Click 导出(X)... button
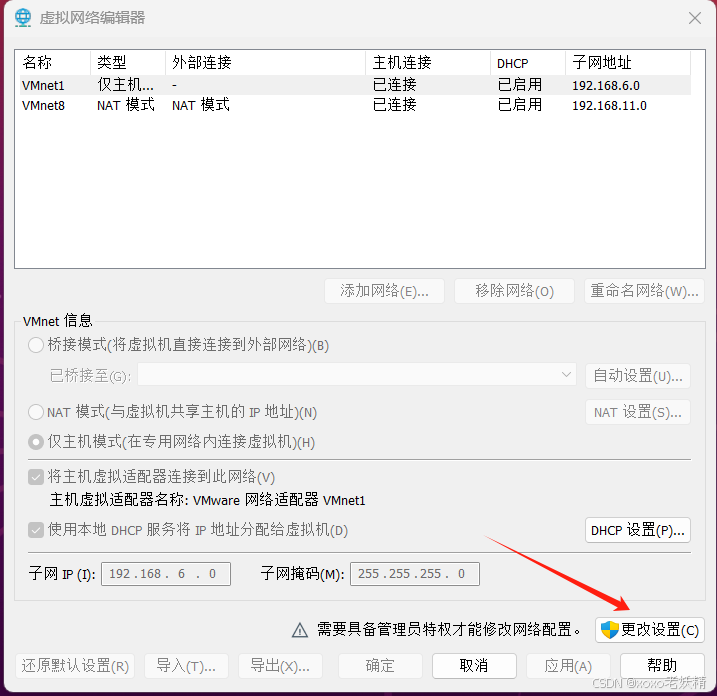The height and width of the screenshot is (696, 717). click(280, 666)
